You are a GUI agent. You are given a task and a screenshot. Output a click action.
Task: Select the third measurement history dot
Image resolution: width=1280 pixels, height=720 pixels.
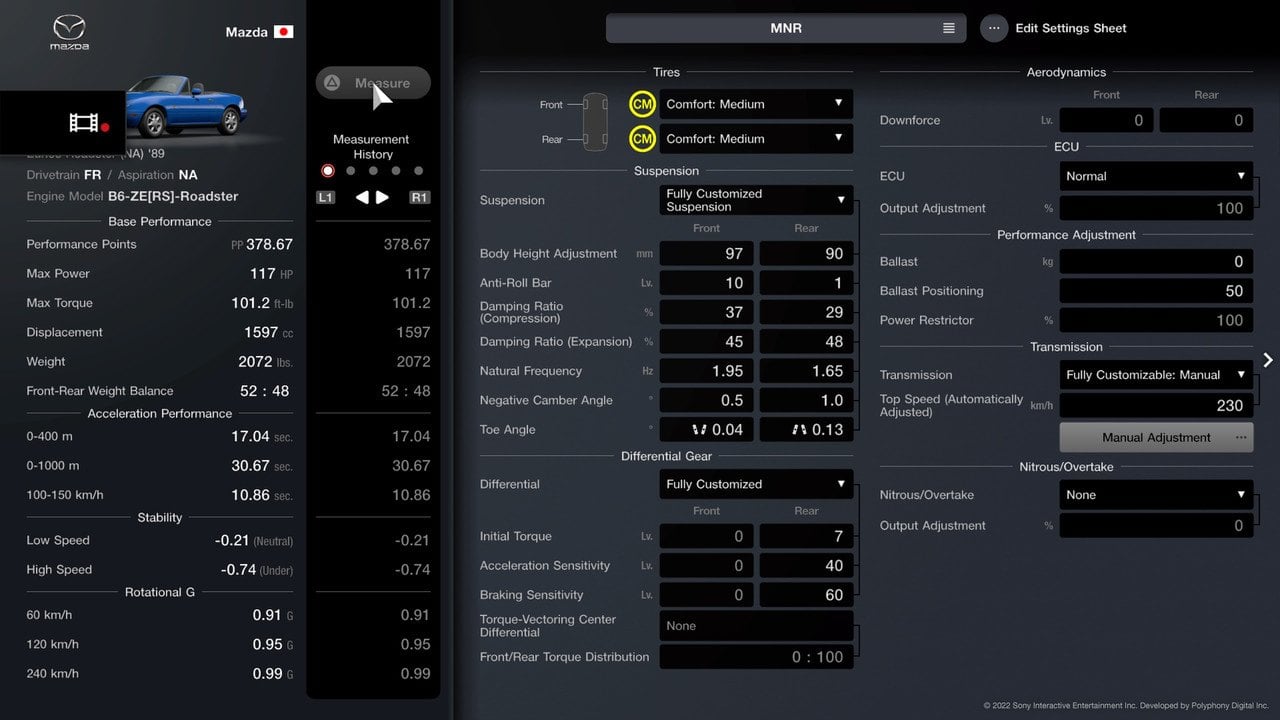(373, 171)
